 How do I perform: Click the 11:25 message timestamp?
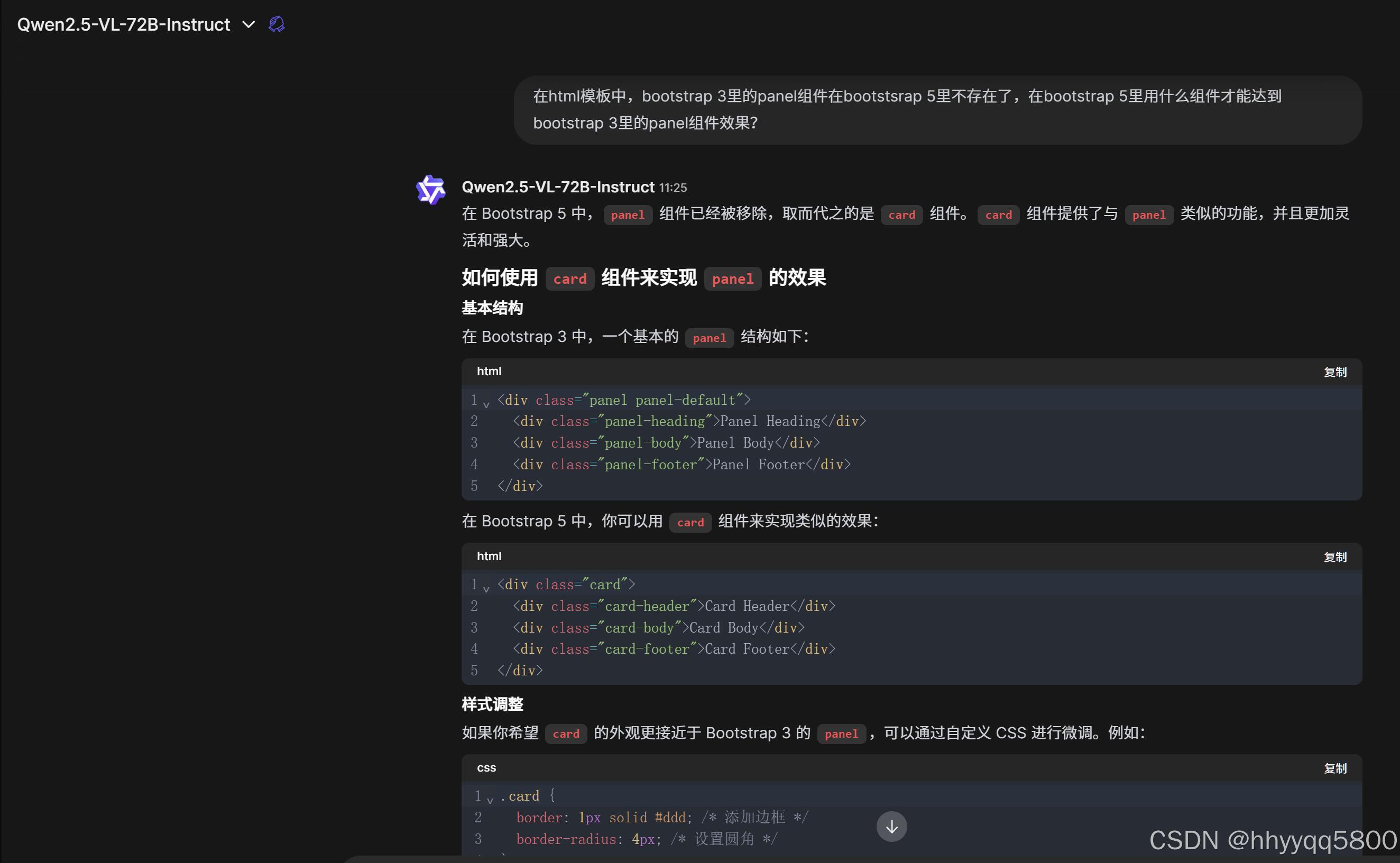[673, 188]
